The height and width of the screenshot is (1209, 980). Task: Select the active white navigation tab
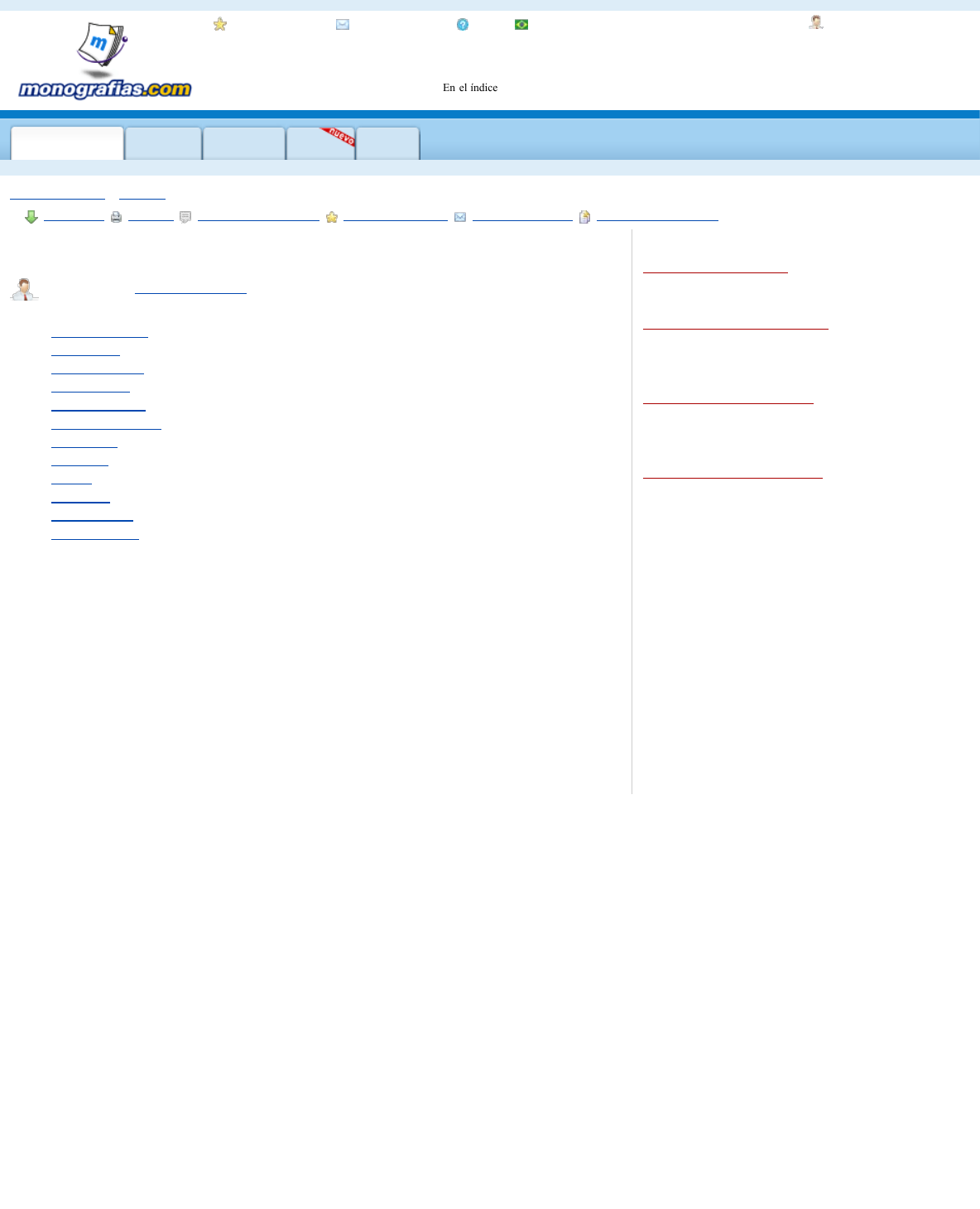[67, 143]
